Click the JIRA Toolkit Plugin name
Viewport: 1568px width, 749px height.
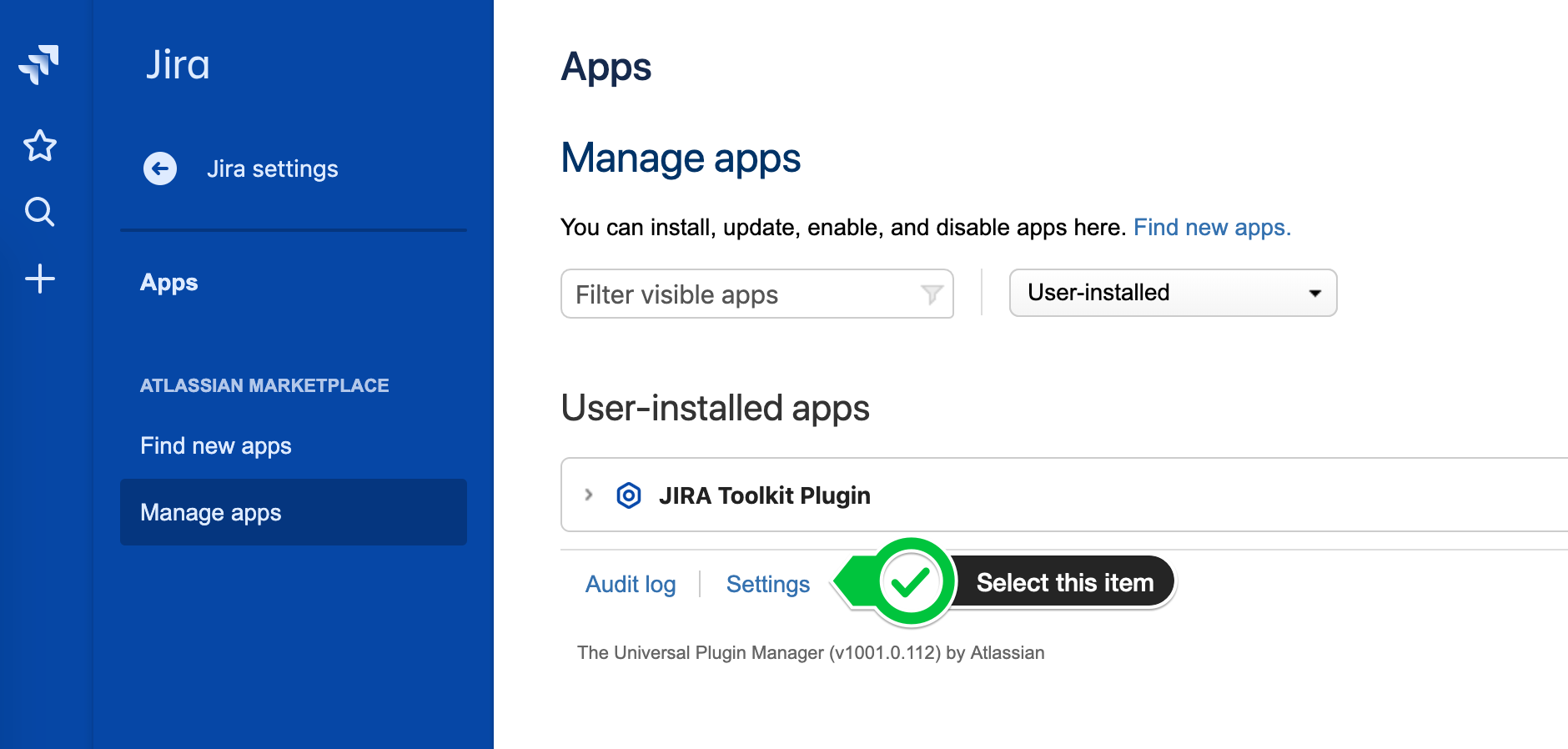[x=765, y=495]
